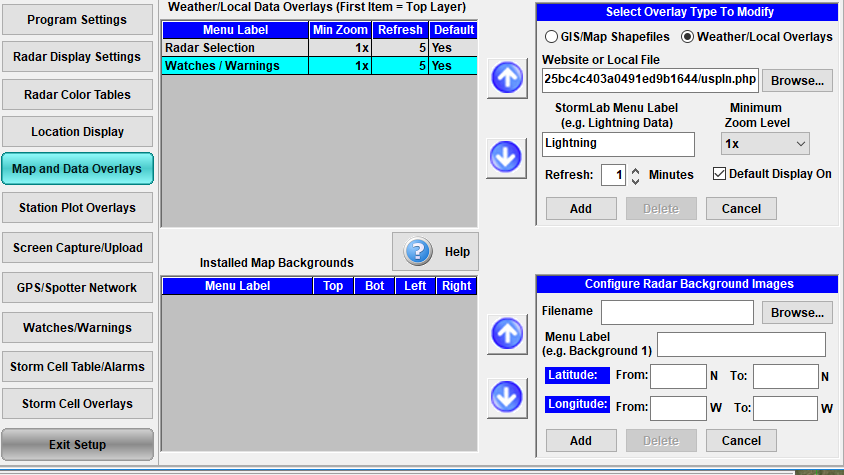
Task: Click the blue question mark Help icon
Action: click(418, 252)
